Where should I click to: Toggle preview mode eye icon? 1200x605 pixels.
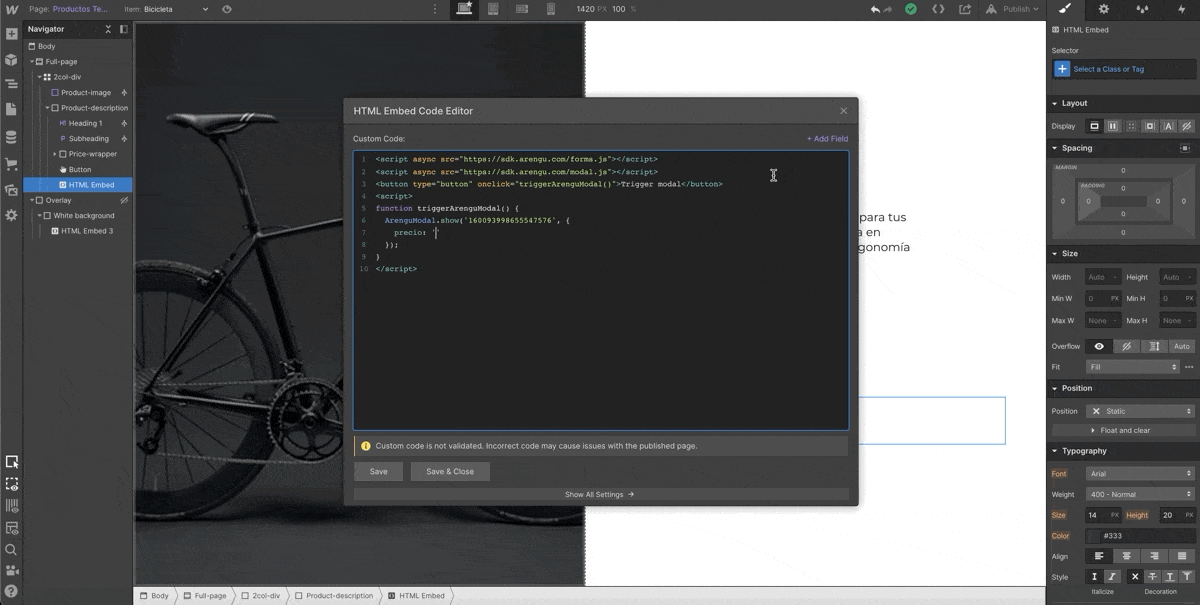227,9
